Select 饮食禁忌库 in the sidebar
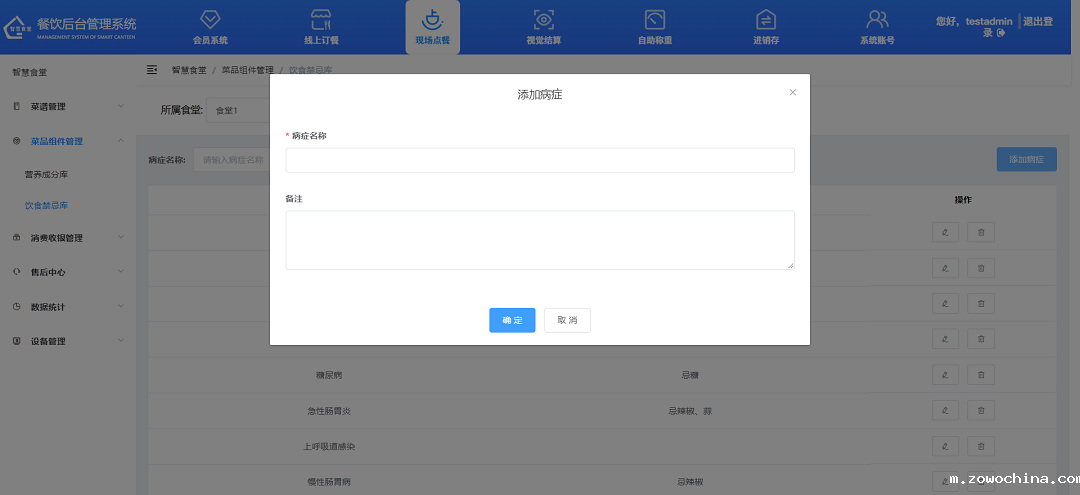This screenshot has height=495, width=1080. point(46,205)
